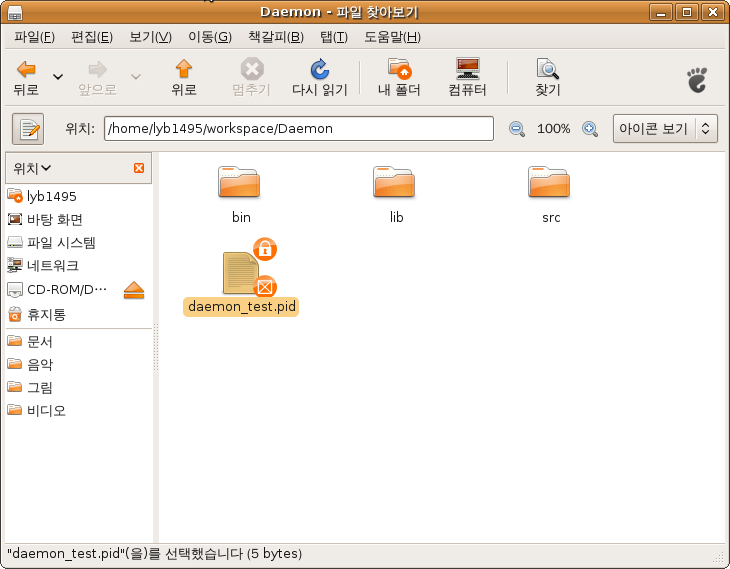
Task: Close the side pane with the X
Action: (x=139, y=168)
